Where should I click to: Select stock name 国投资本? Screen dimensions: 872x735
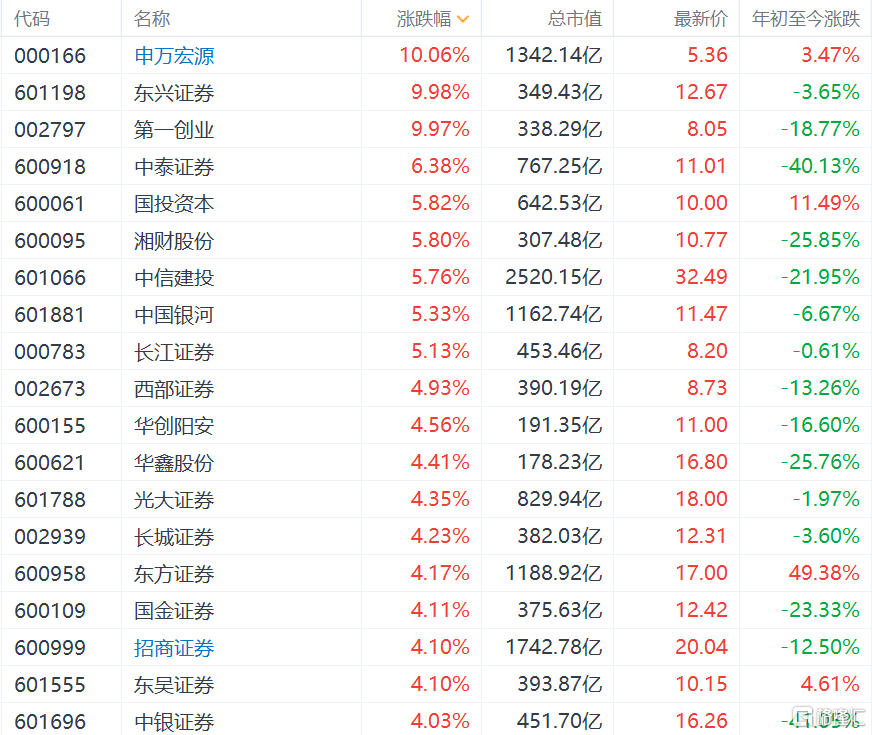tap(174, 203)
